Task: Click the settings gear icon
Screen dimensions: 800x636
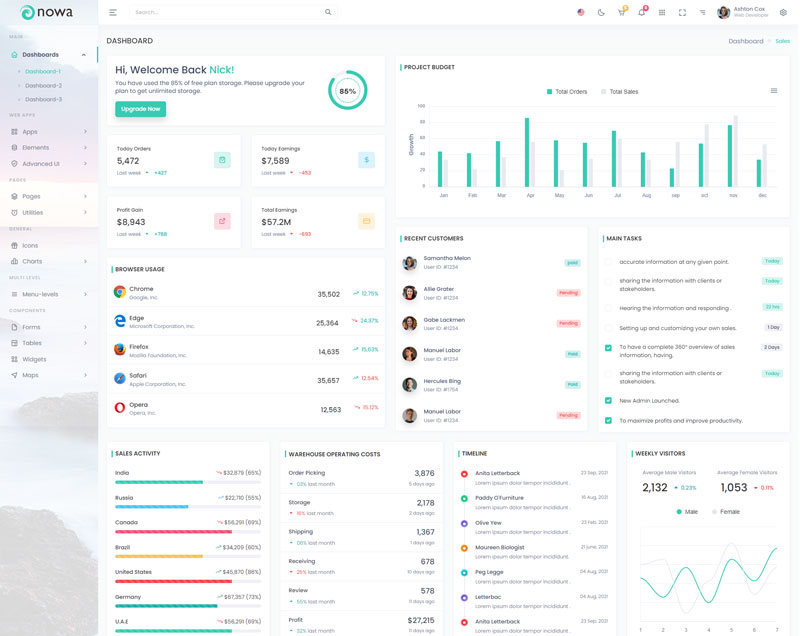Action: click(x=783, y=12)
